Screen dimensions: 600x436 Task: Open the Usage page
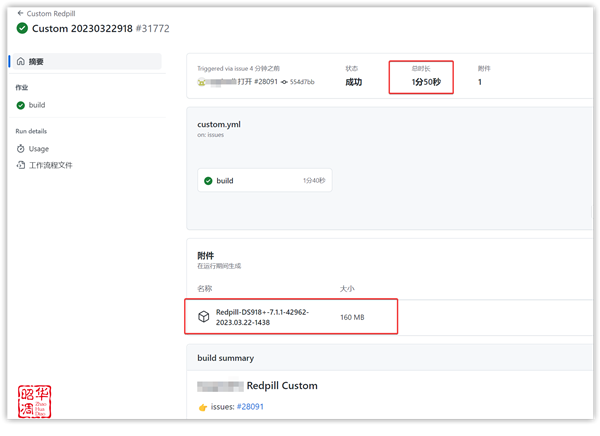pyautogui.click(x=39, y=149)
